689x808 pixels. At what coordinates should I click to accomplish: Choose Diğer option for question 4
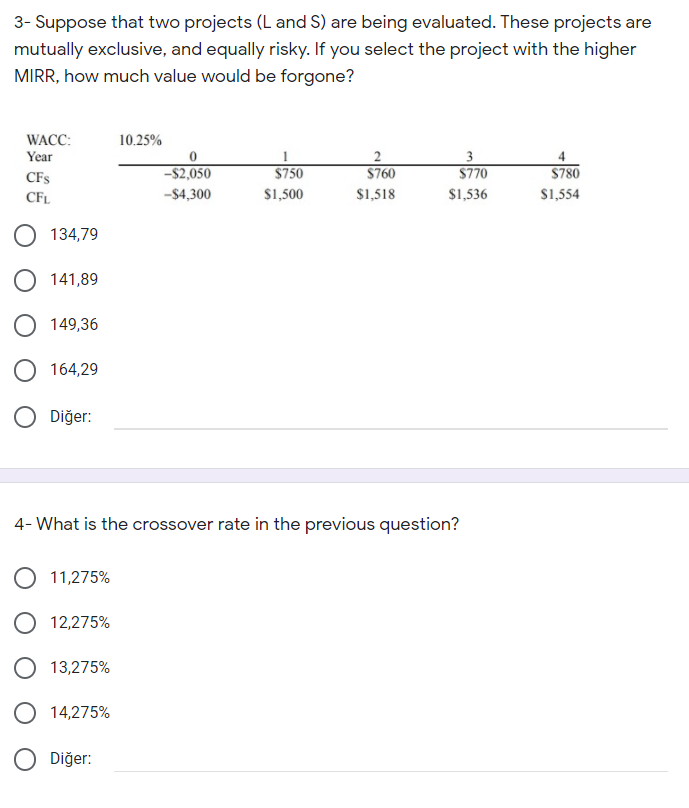coord(24,758)
